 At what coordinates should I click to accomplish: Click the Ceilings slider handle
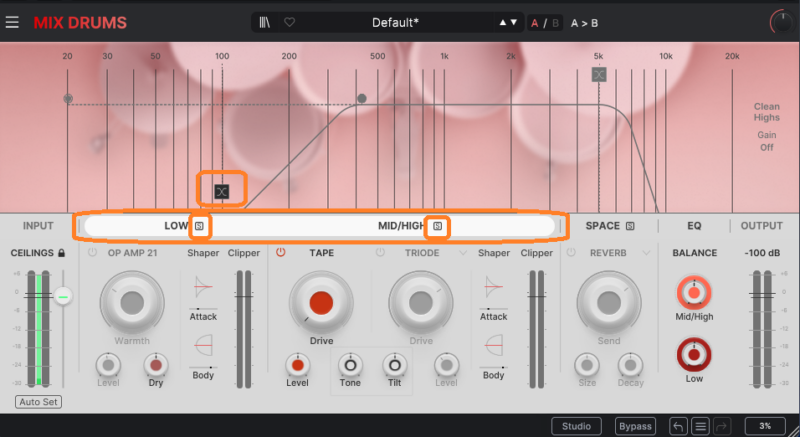coord(64,295)
